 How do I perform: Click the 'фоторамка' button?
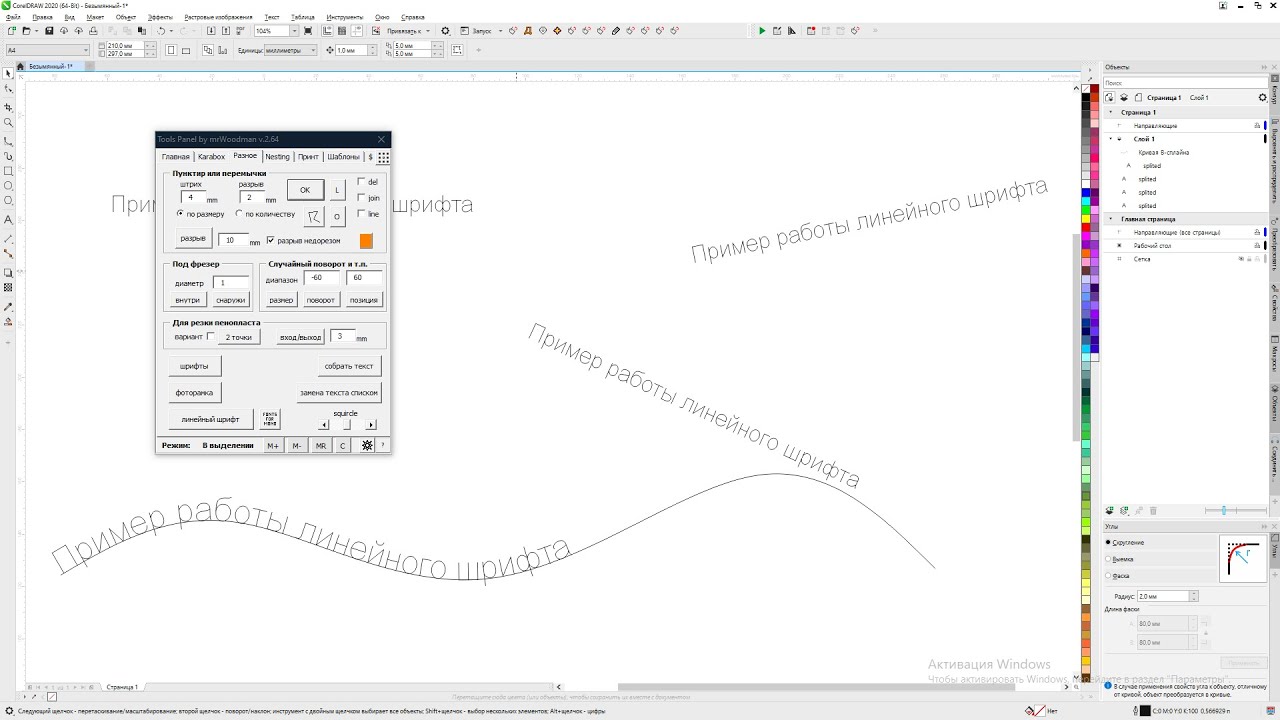point(194,393)
